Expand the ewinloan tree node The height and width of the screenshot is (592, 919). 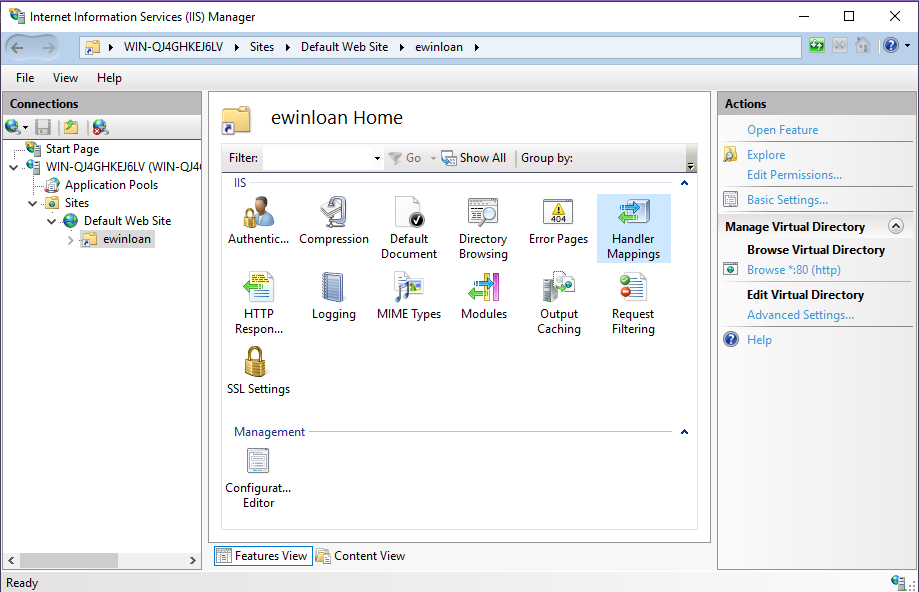coord(70,240)
